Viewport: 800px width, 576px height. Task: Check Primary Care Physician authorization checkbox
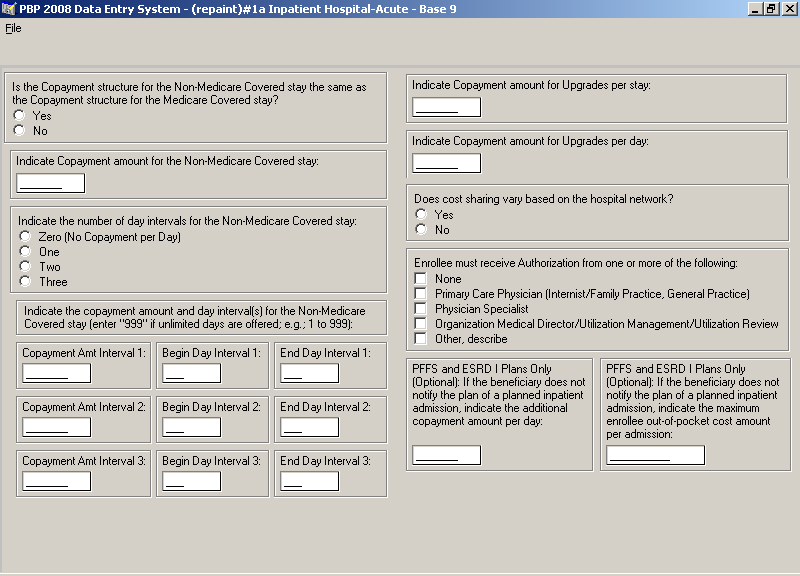tap(420, 293)
